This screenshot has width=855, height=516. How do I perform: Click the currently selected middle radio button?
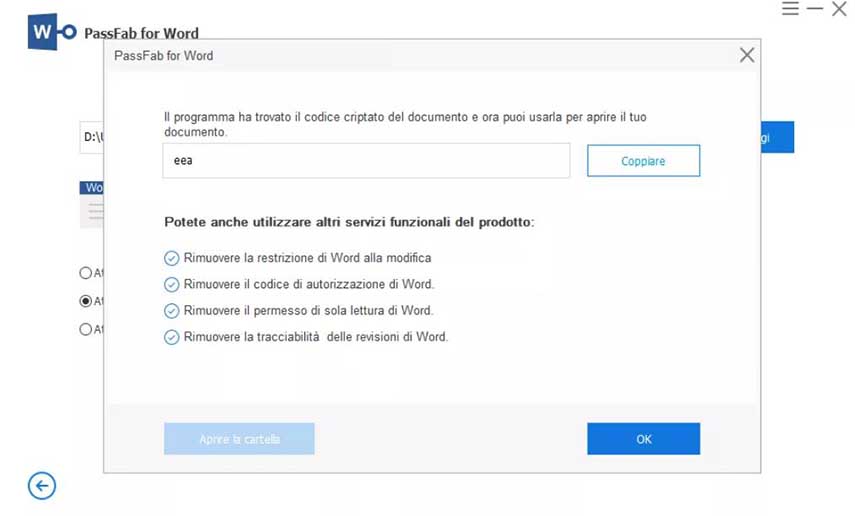point(85,301)
